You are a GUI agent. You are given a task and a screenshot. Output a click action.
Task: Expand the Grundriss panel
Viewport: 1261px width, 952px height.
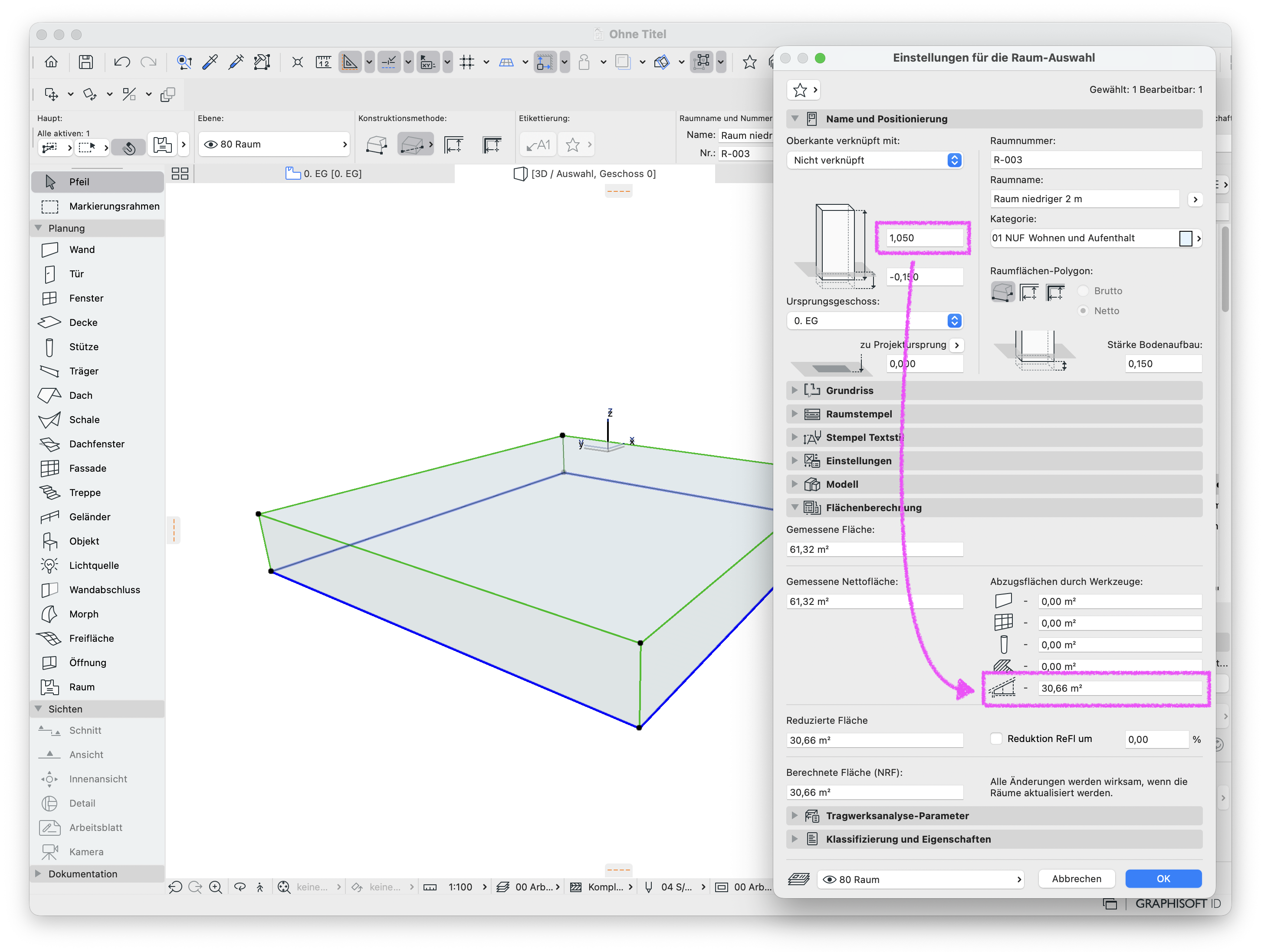point(994,391)
